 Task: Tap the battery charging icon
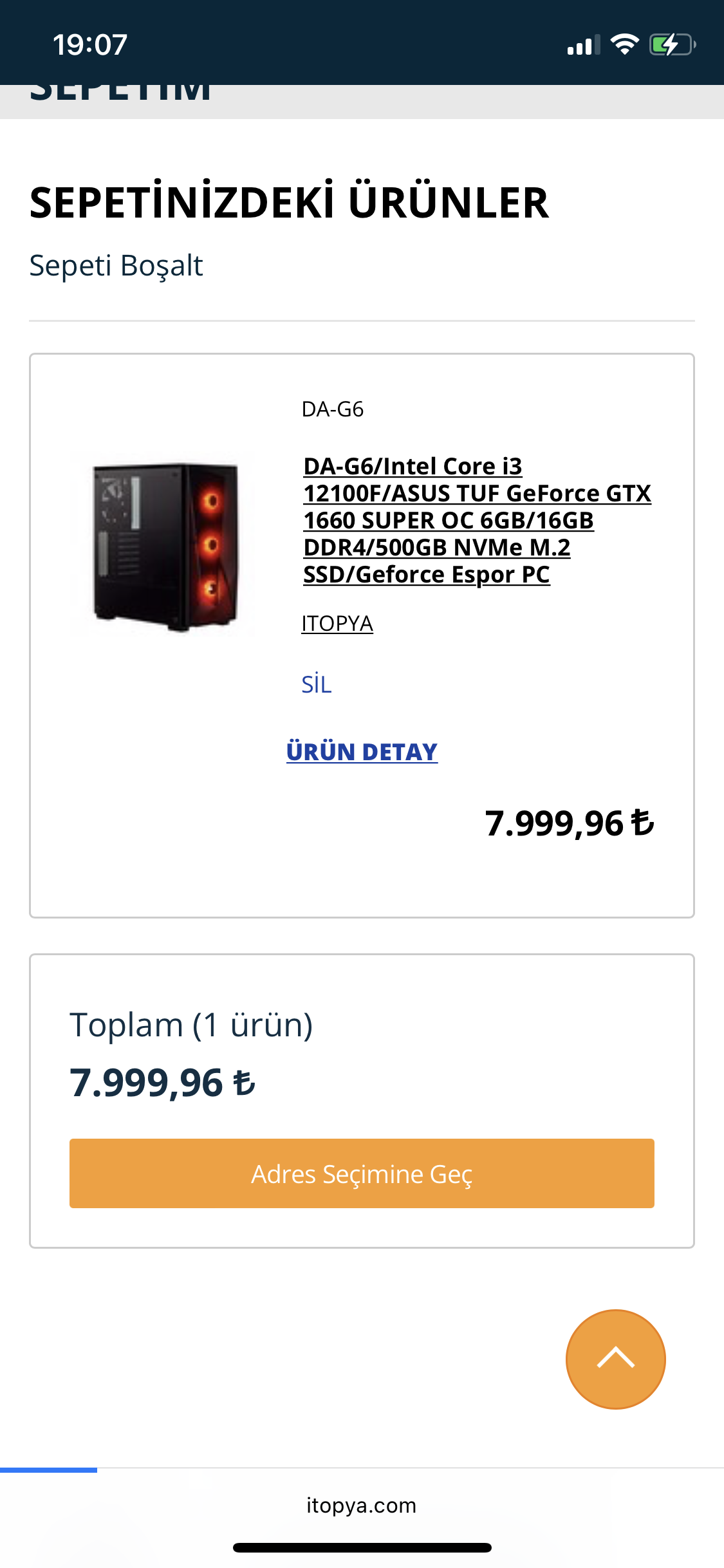coord(672,44)
